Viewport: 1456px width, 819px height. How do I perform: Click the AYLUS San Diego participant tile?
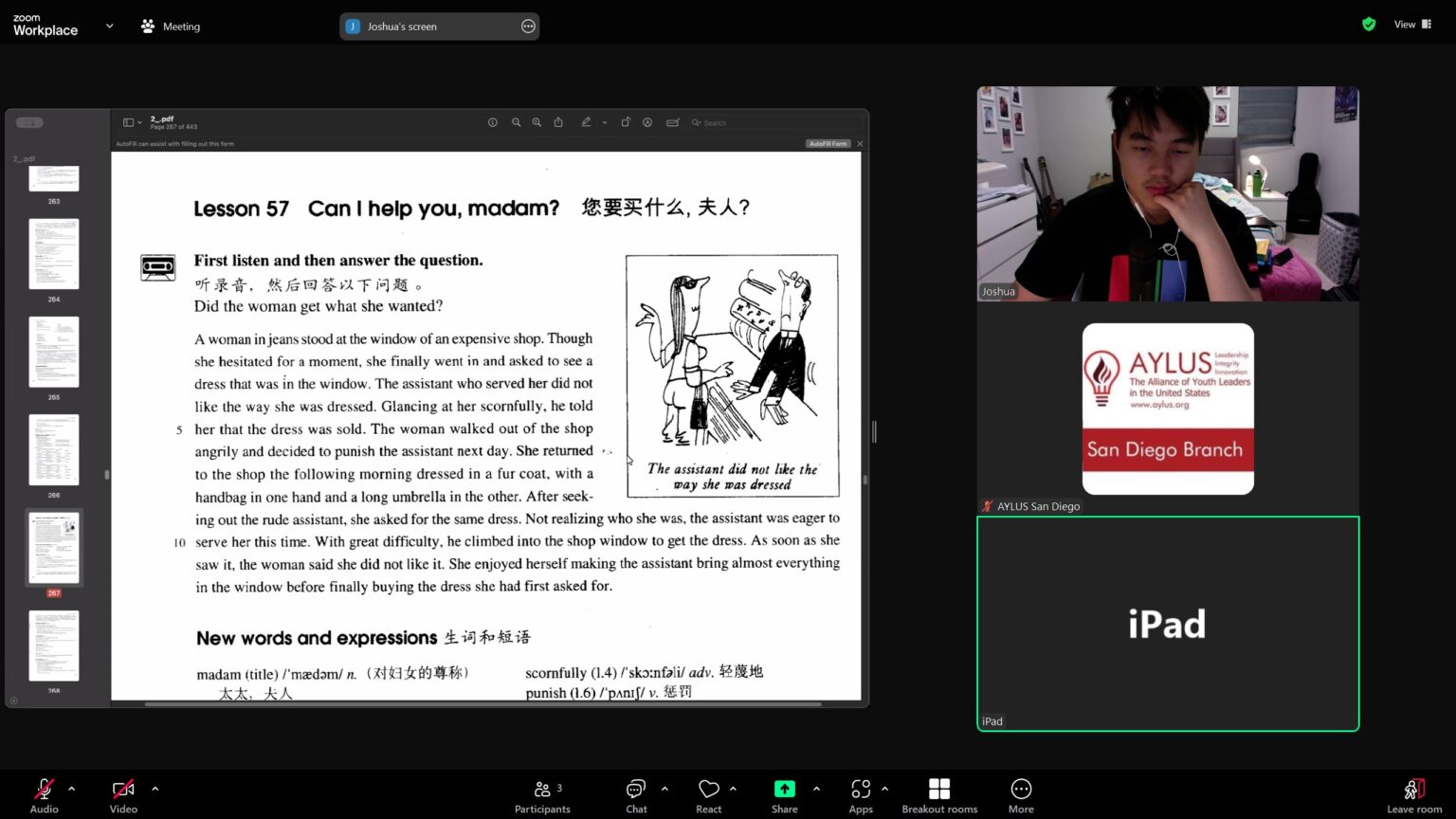pos(1168,409)
